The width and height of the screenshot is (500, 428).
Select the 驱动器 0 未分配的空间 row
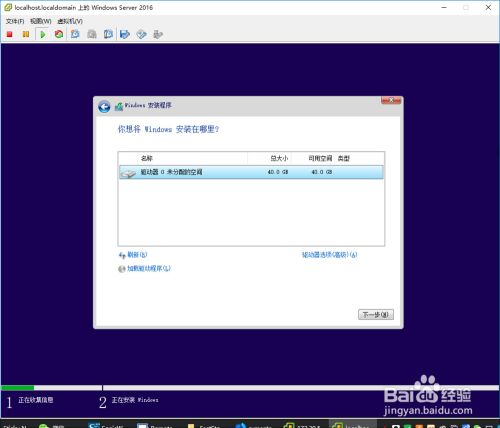pos(251,172)
